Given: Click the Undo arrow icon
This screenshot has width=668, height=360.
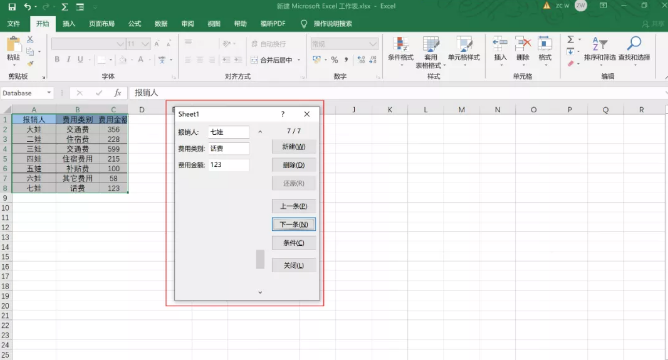Looking at the screenshot, I should (x=28, y=7).
